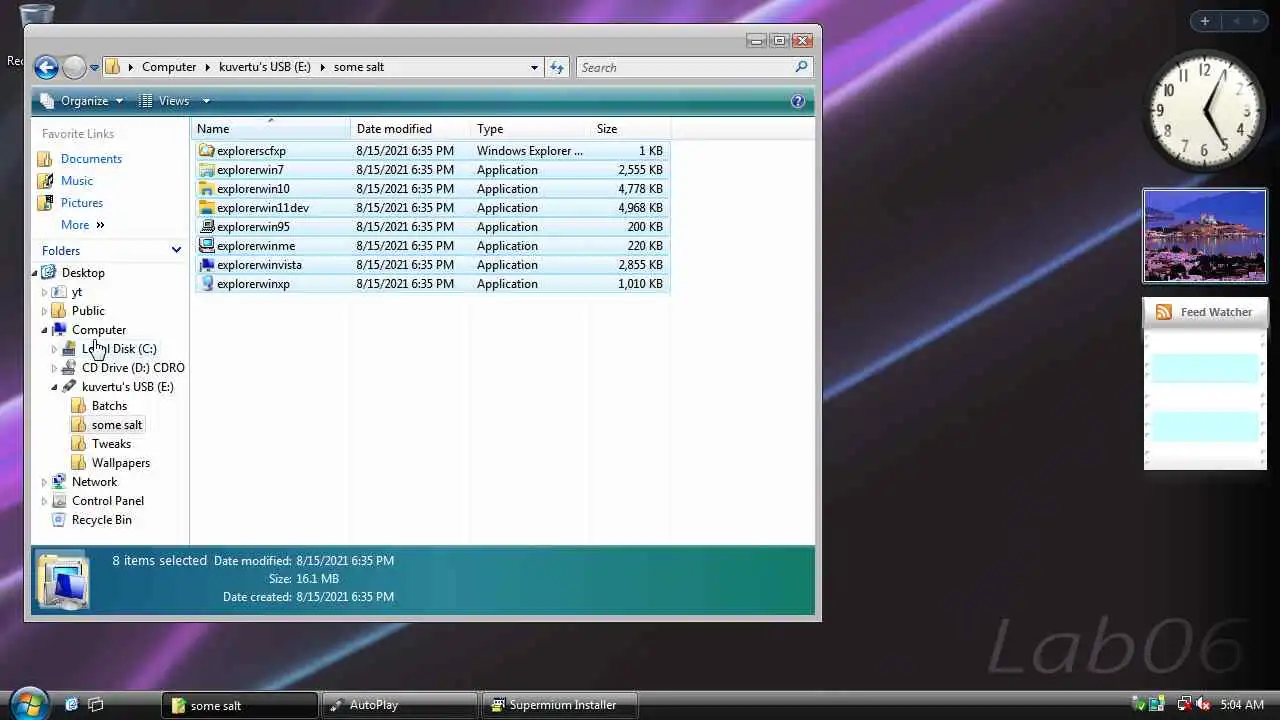This screenshot has width=1280, height=720.
Task: Collapse the Folders pane chevron
Action: tap(176, 250)
